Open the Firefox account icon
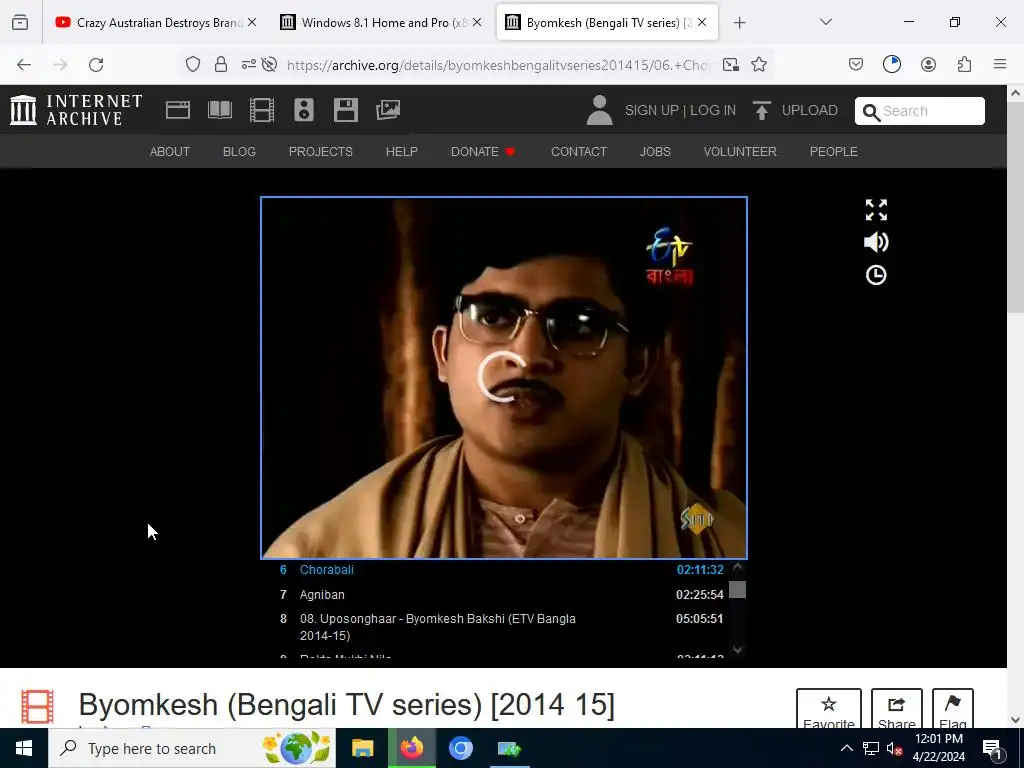Viewport: 1024px width, 768px height. point(928,65)
